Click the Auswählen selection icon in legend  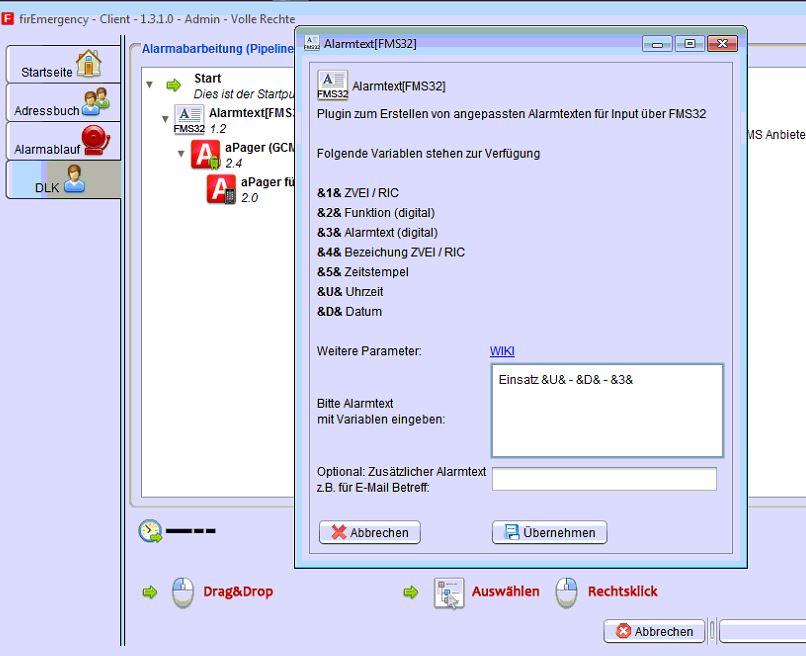tap(448, 592)
